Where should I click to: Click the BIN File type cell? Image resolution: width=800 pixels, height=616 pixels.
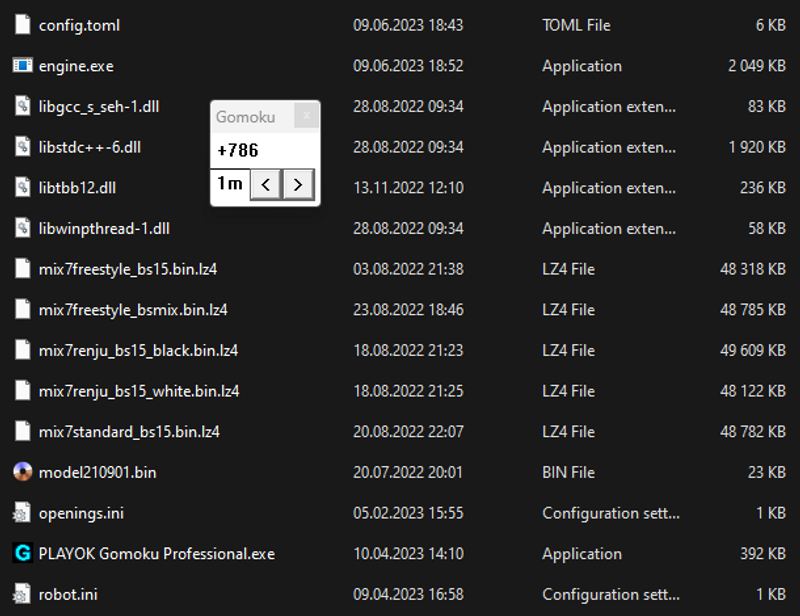click(568, 472)
